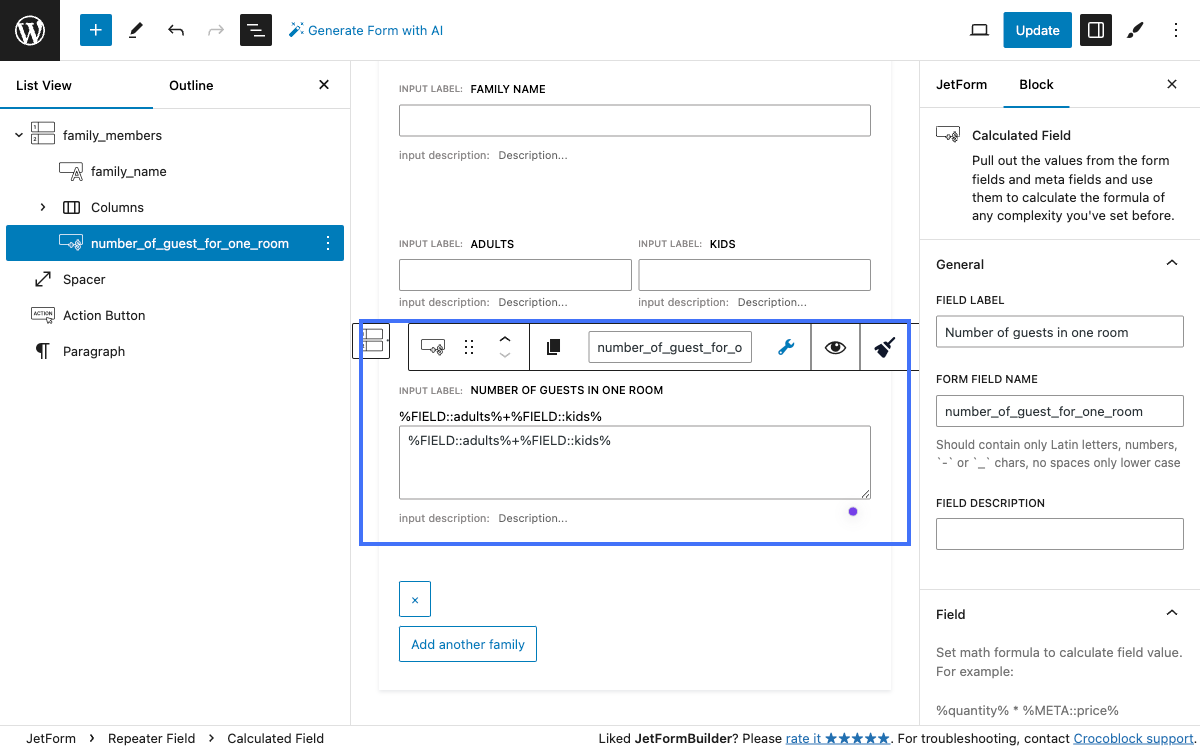Click the copy icon in block toolbar
Screen dimensions: 1200x750
click(x=554, y=347)
